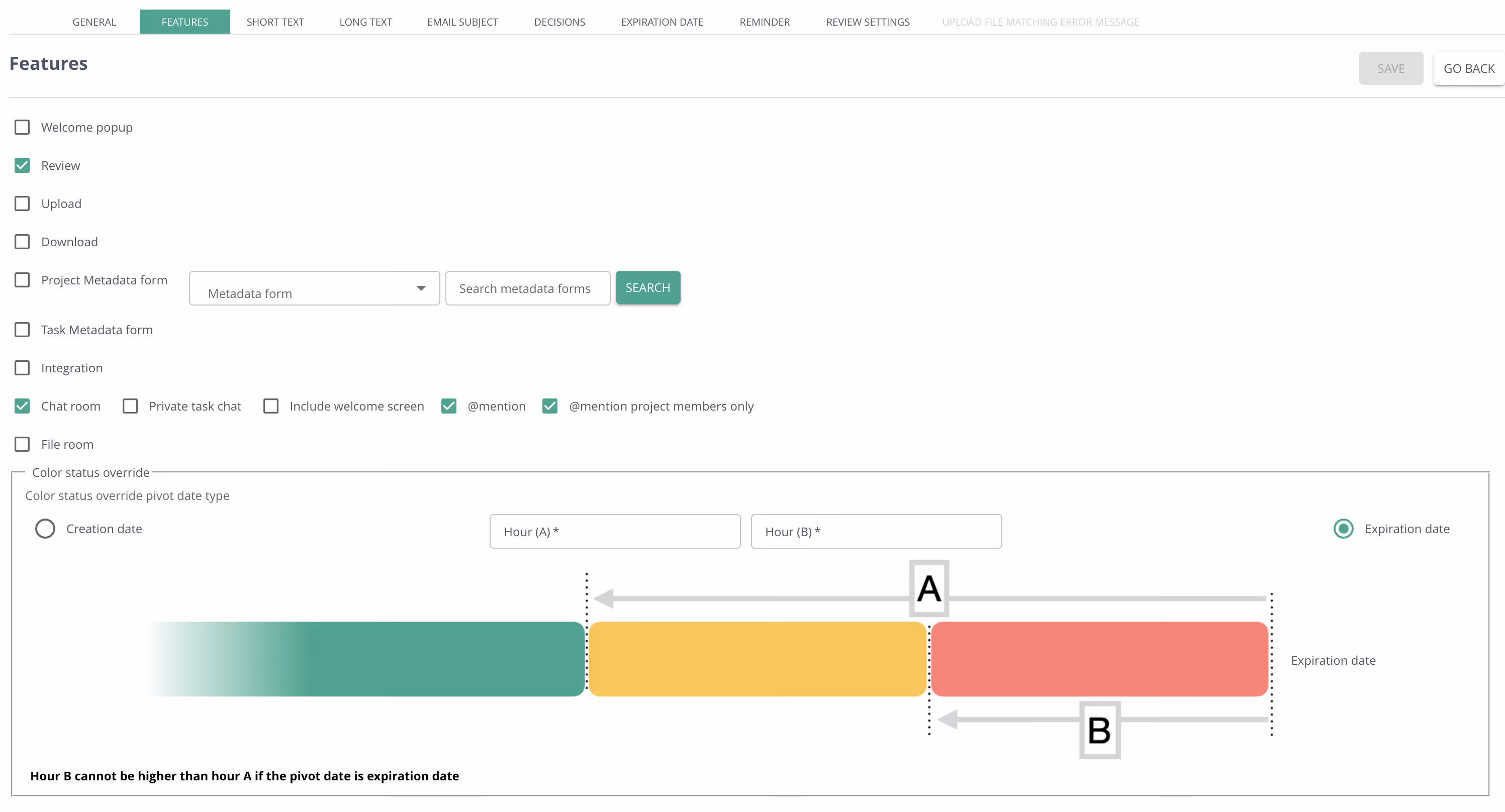Go to the REMINDER tab

tap(765, 22)
